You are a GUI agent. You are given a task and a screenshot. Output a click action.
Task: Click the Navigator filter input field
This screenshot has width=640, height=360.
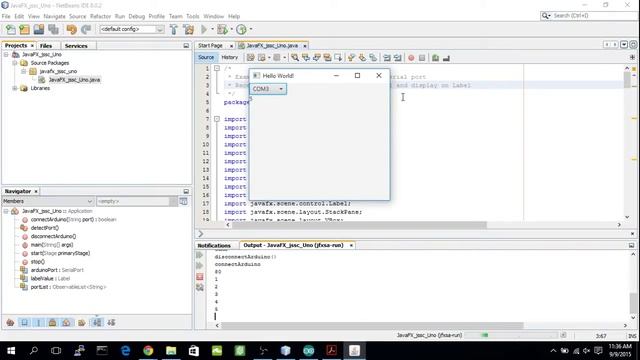tap(133, 201)
